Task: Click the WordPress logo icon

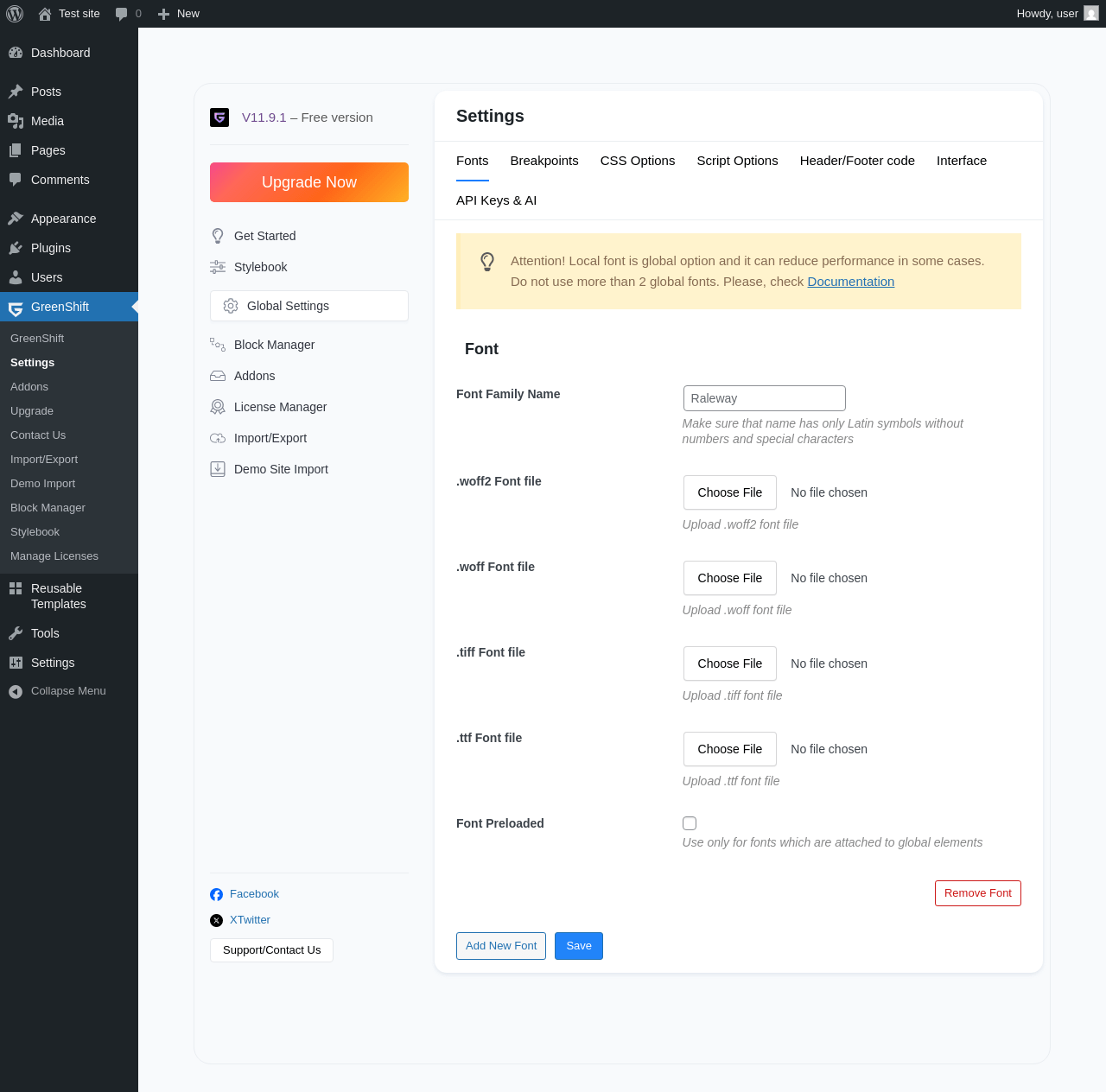Action: (x=15, y=14)
